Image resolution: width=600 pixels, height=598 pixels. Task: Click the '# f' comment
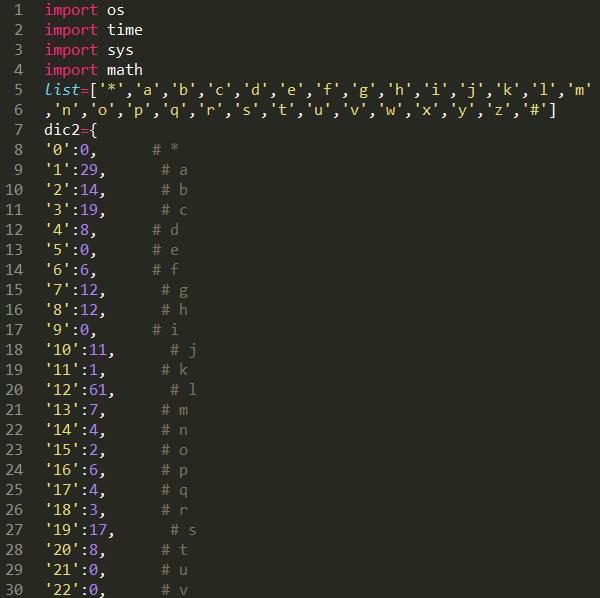click(165, 269)
